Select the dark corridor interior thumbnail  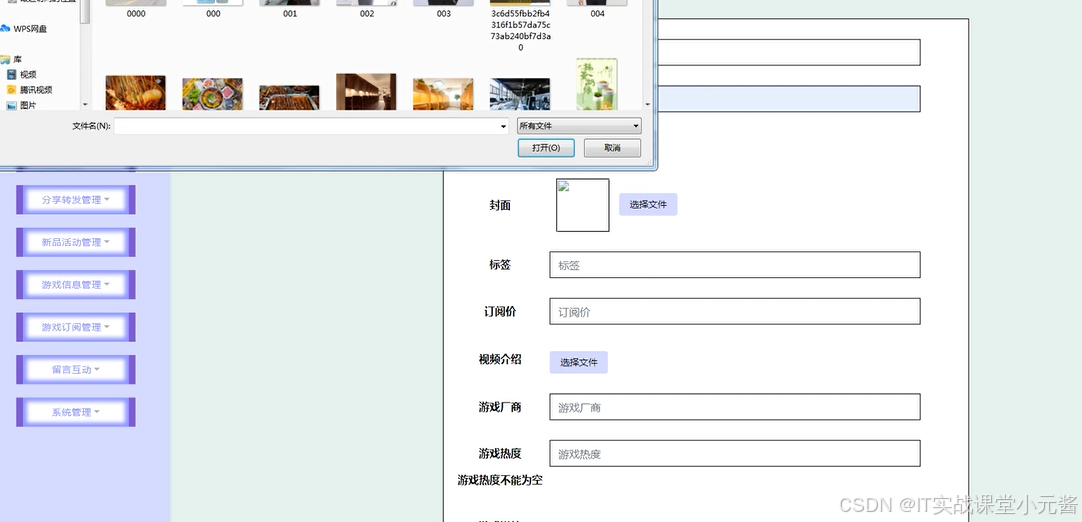point(366,92)
